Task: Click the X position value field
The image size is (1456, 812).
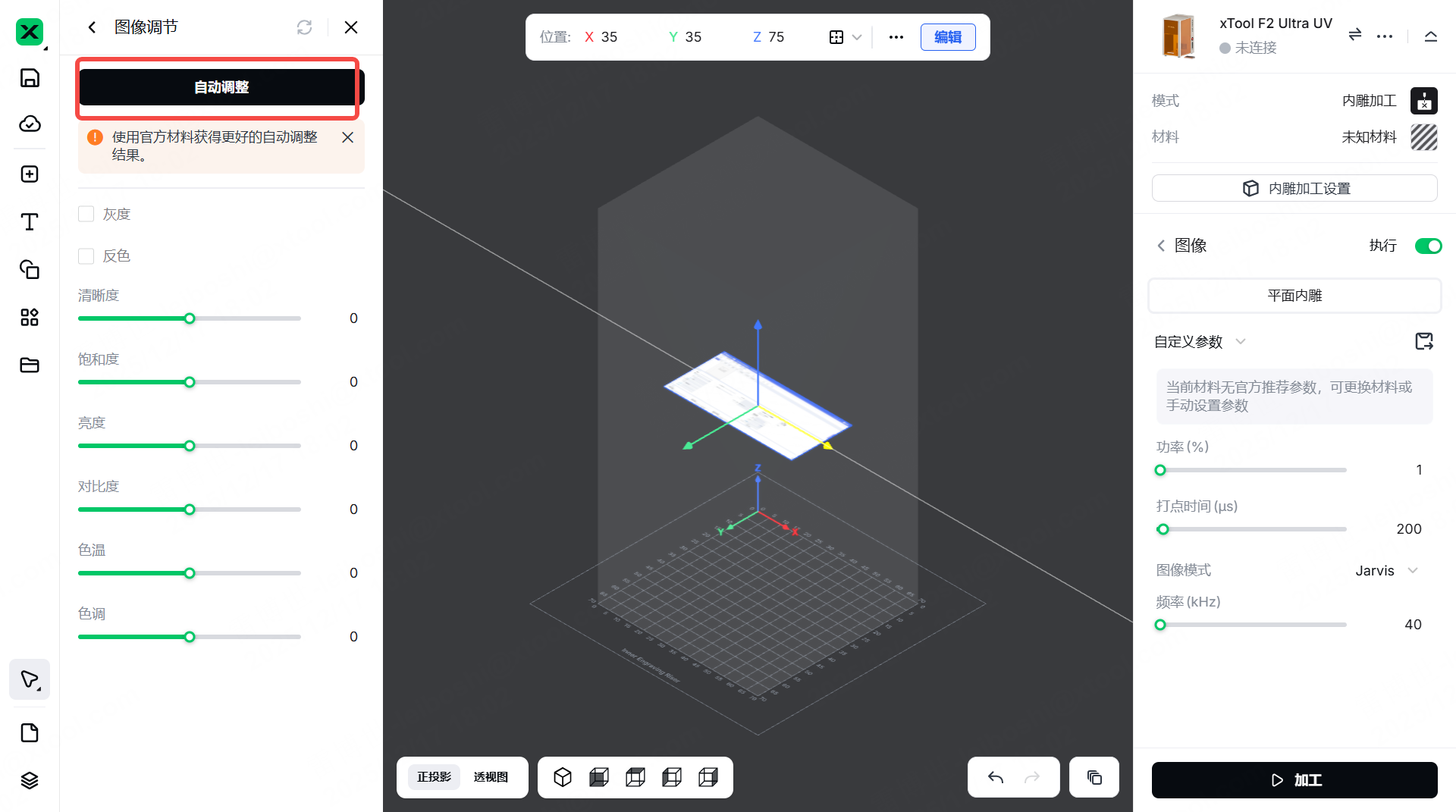Action: coord(610,37)
